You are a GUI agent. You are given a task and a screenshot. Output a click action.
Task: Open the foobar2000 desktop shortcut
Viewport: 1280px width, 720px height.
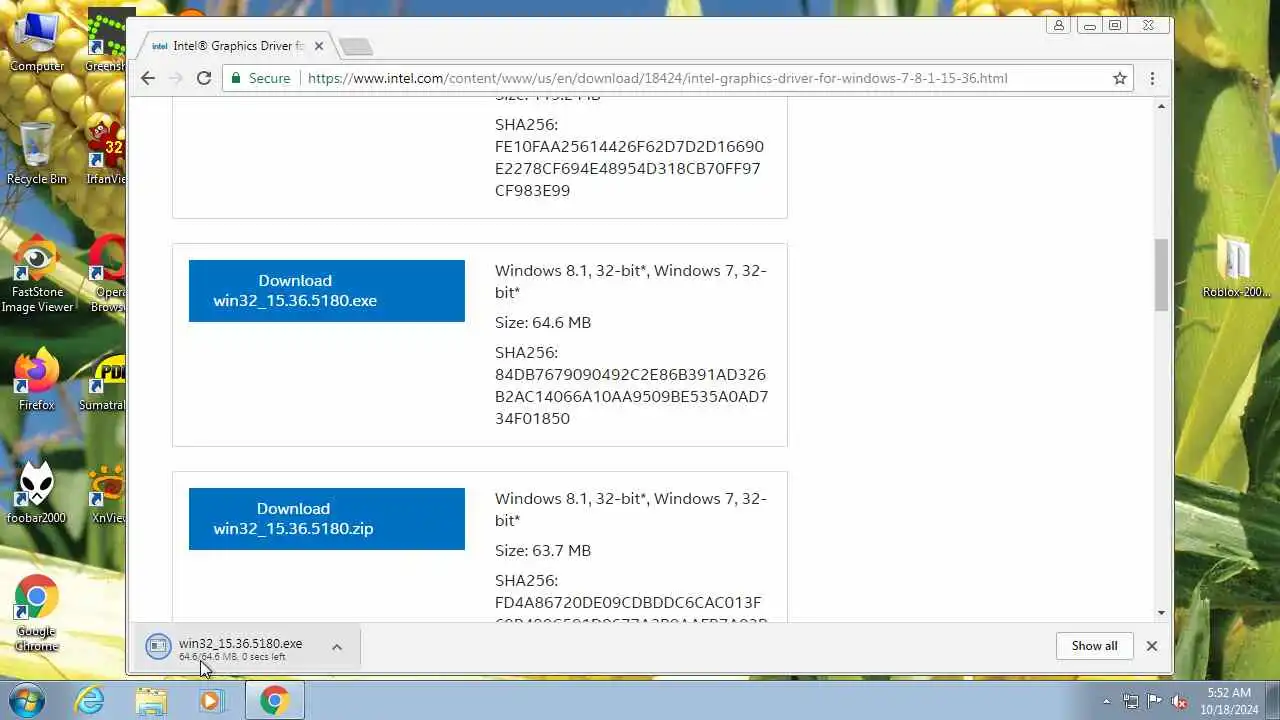[x=37, y=493]
